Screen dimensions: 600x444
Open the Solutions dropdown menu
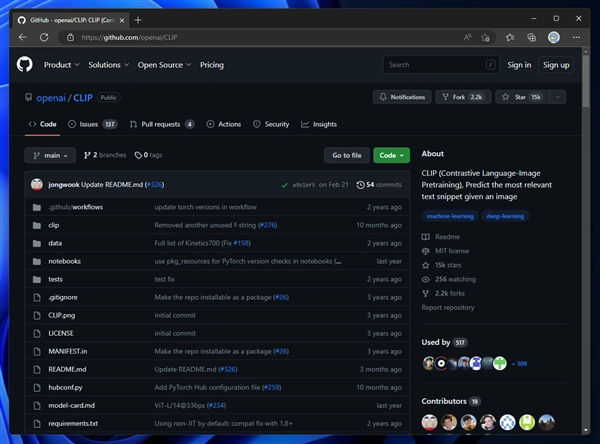click(x=109, y=65)
